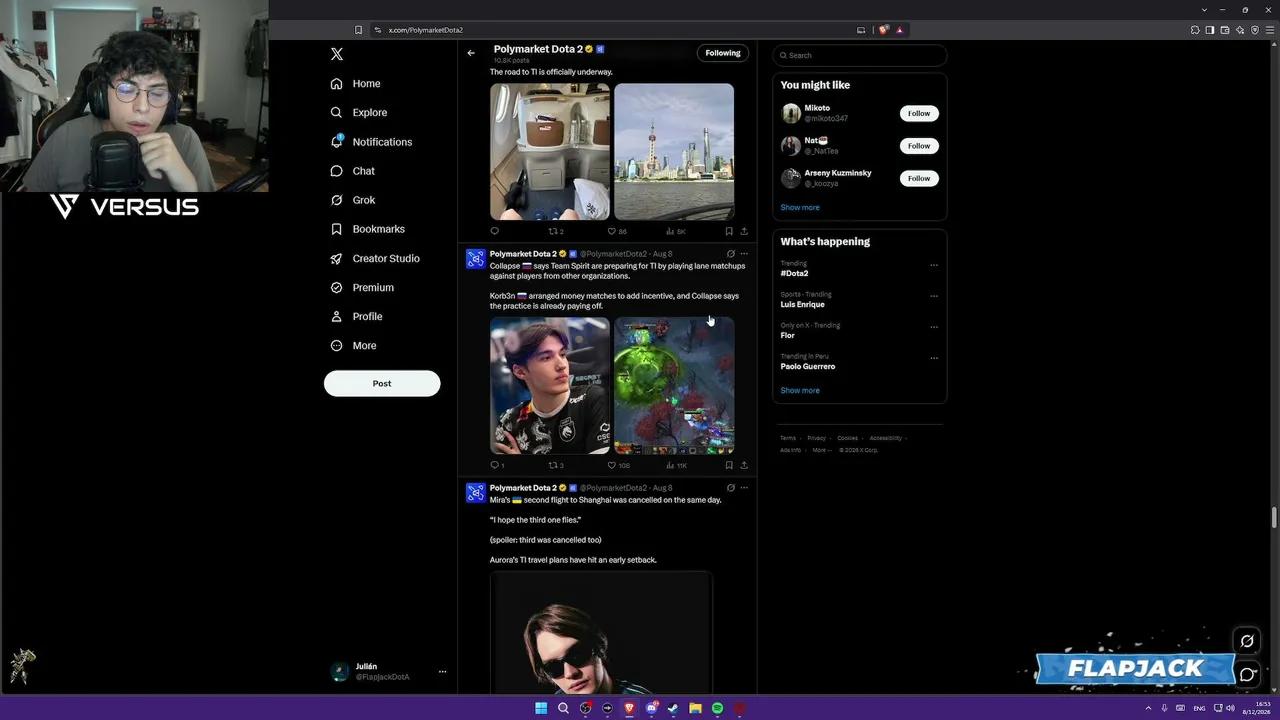Open floating Grok button at bottom right

1247,641
